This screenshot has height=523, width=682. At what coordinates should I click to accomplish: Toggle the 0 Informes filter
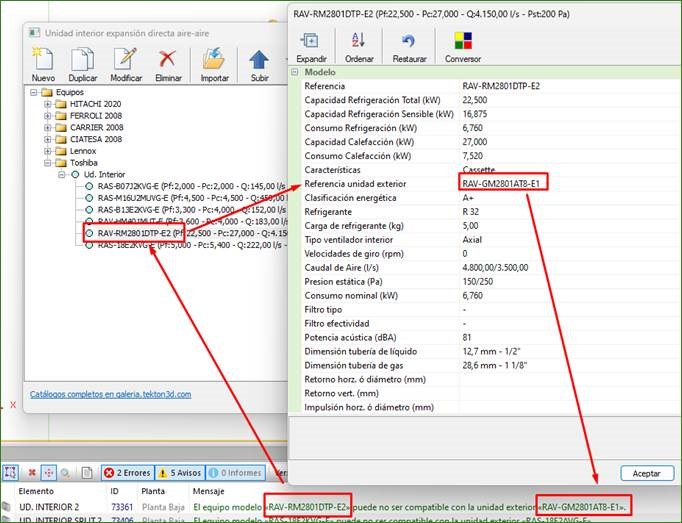(x=235, y=473)
